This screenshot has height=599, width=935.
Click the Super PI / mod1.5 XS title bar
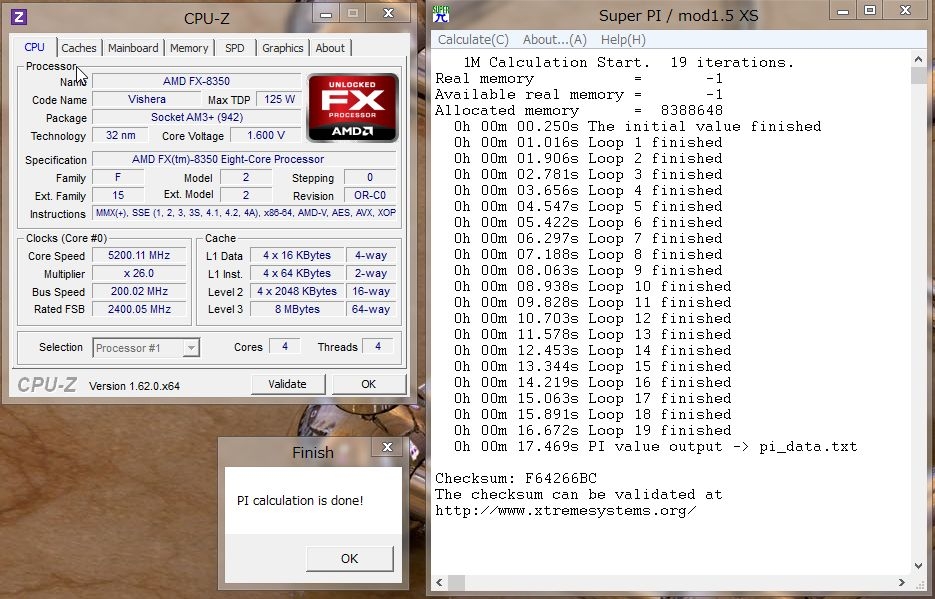point(679,15)
